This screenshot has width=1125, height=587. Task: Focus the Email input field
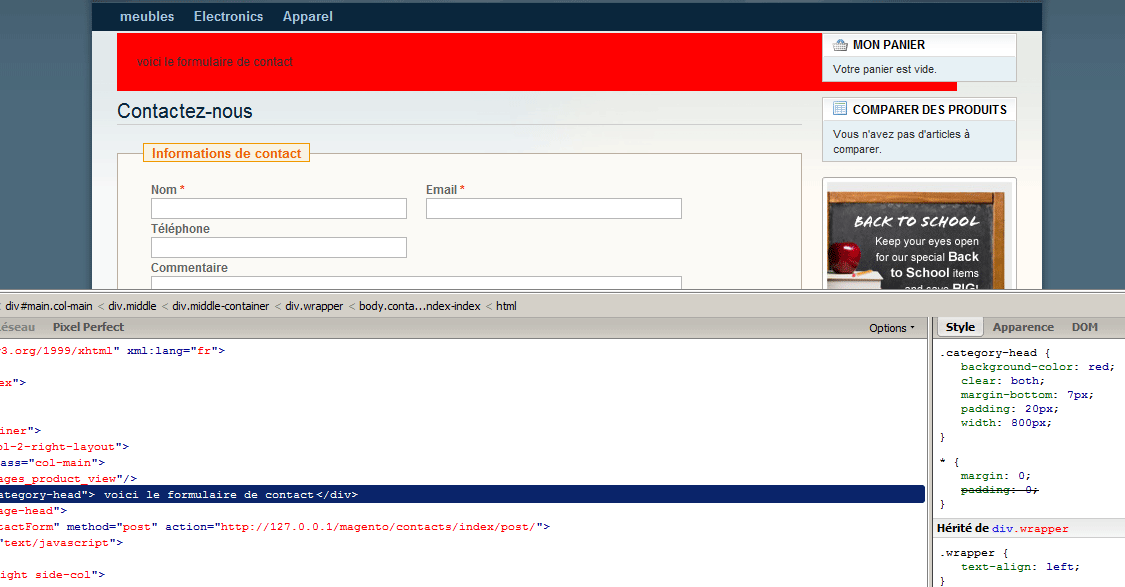click(x=553, y=208)
